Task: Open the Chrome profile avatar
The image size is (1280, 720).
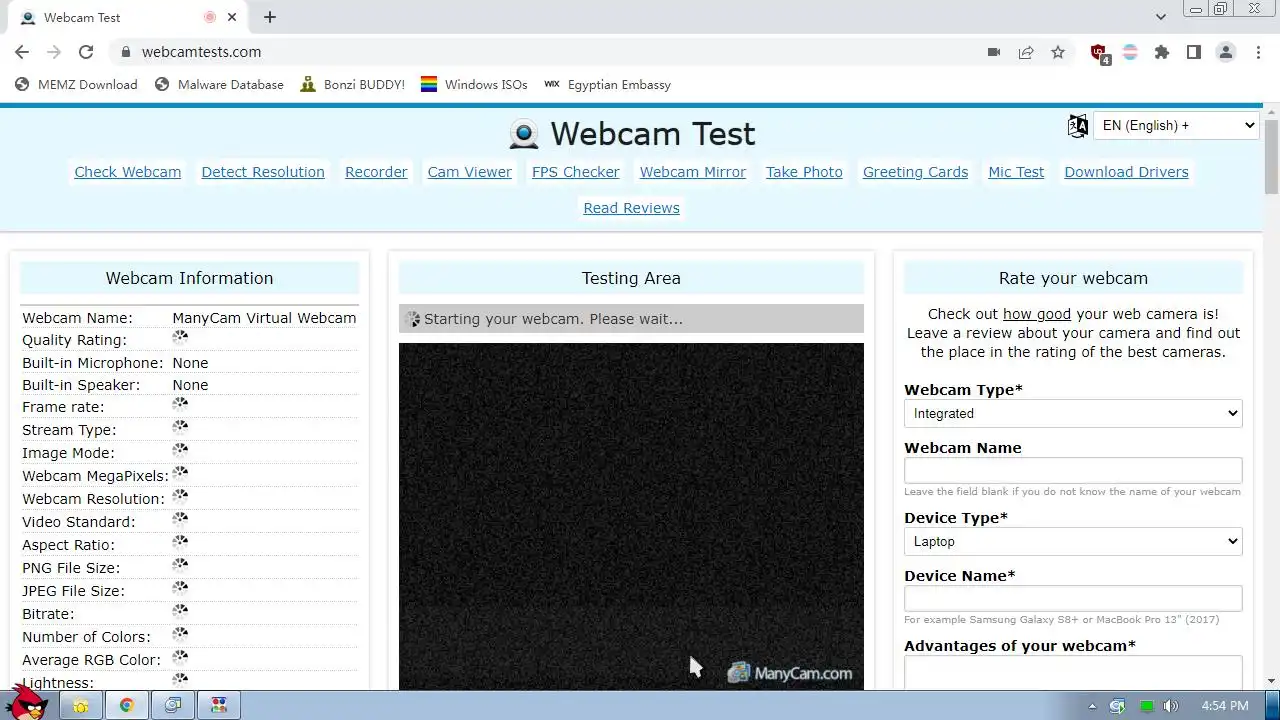Action: point(1226,52)
